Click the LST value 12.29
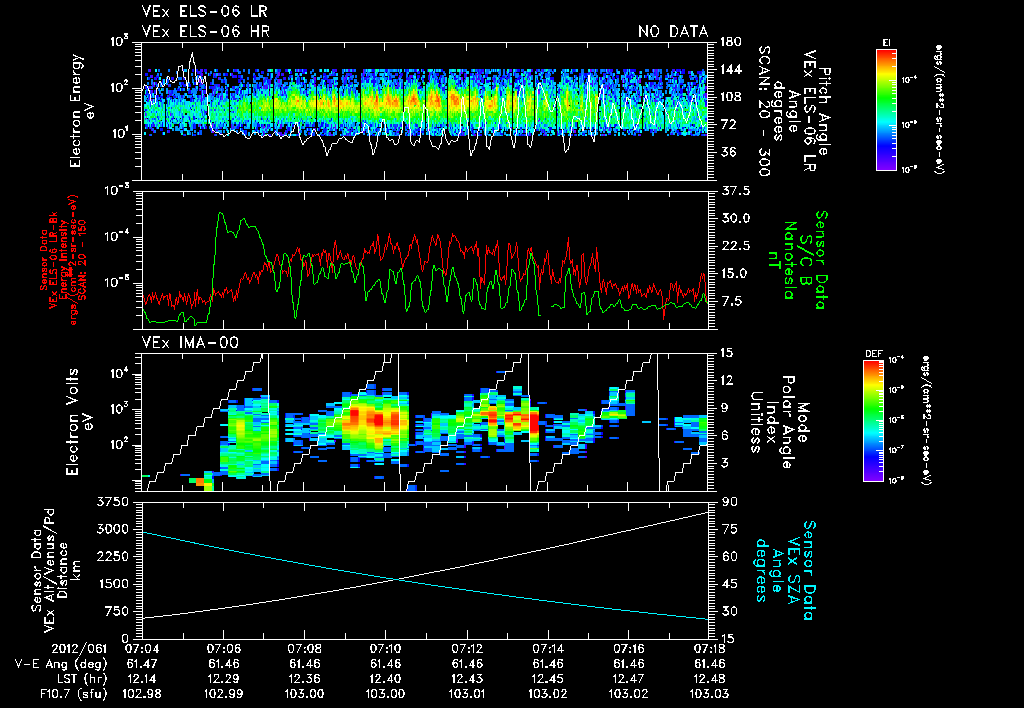 click(x=223, y=679)
